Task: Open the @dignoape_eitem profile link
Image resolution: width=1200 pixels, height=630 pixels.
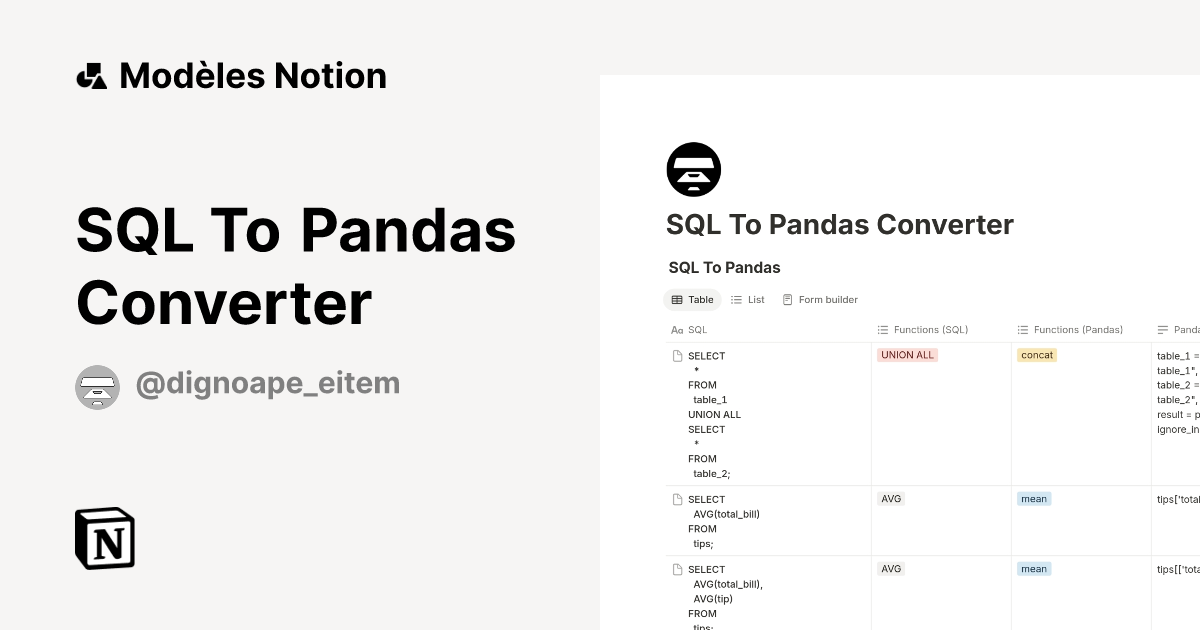Action: pos(267,383)
